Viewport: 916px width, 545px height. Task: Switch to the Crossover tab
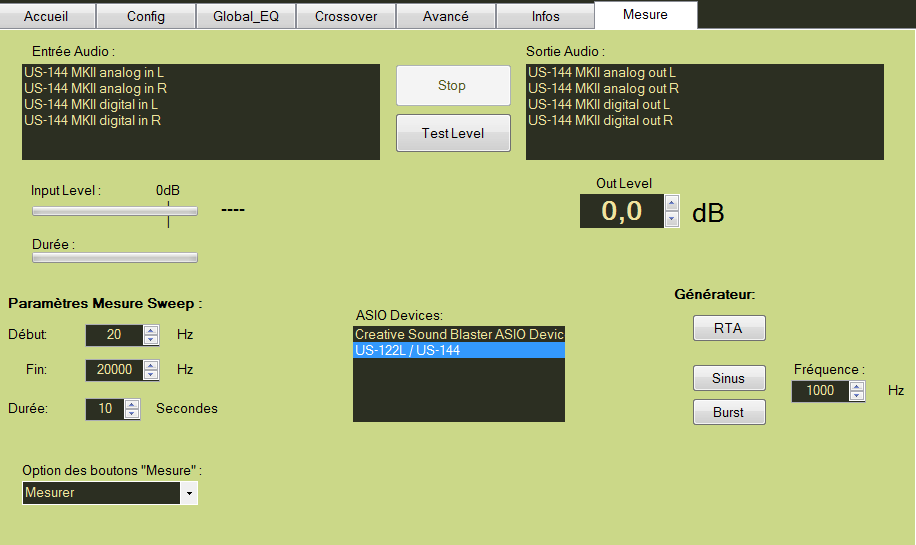tap(345, 16)
